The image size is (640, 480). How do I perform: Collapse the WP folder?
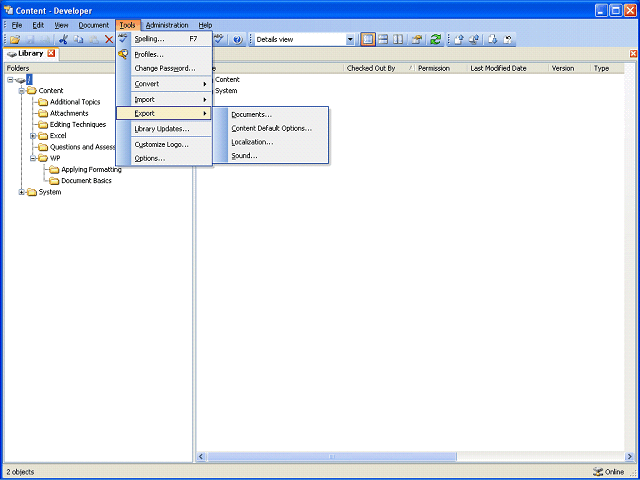(33, 158)
